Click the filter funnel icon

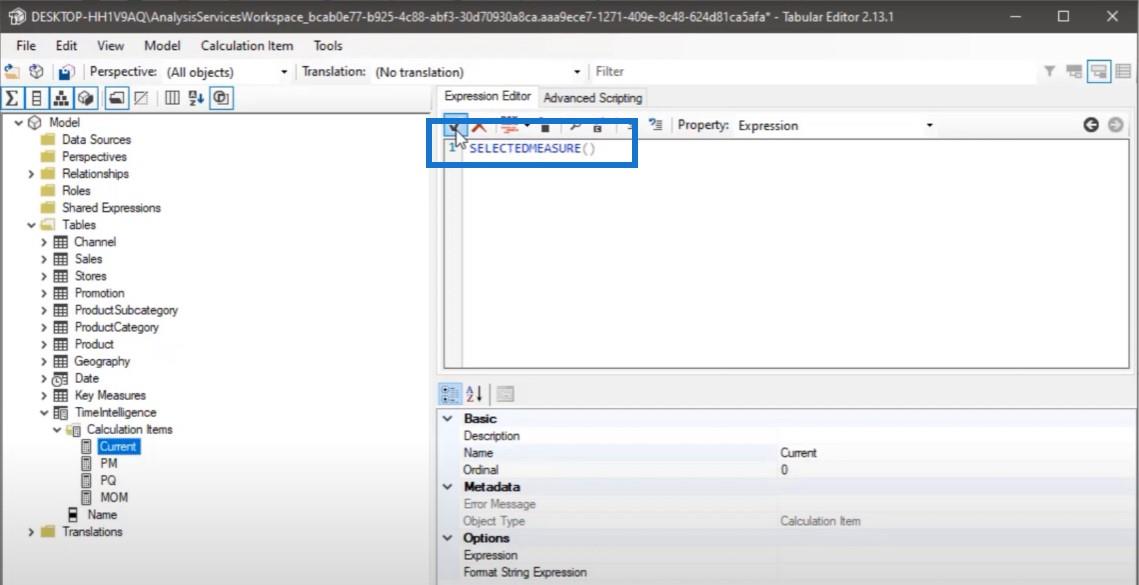click(x=1050, y=71)
